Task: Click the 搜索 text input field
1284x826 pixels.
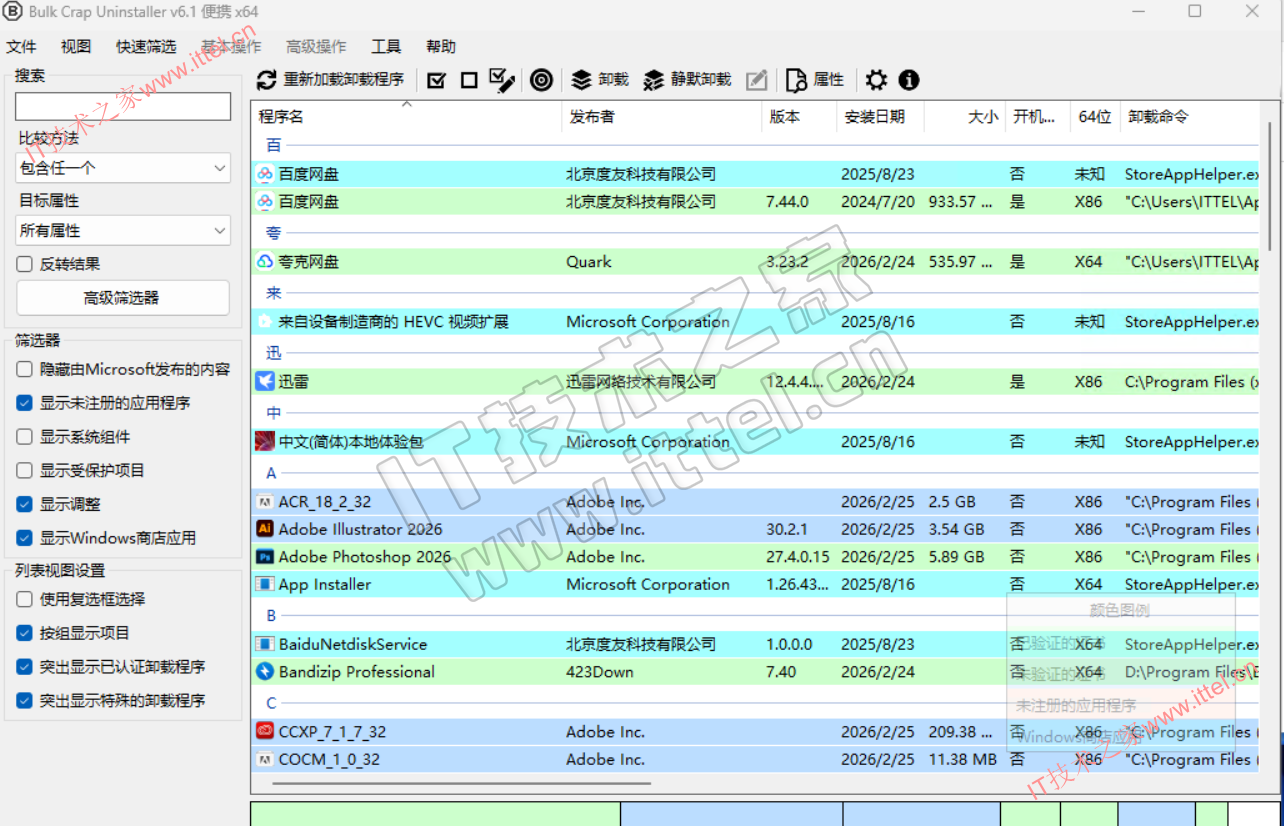Action: [123, 106]
